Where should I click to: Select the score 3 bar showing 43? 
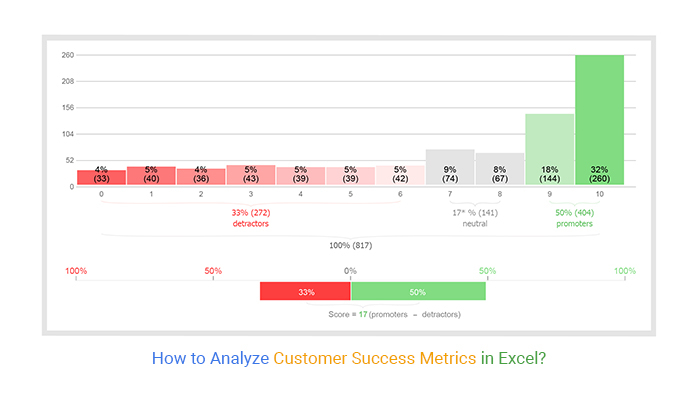(251, 175)
